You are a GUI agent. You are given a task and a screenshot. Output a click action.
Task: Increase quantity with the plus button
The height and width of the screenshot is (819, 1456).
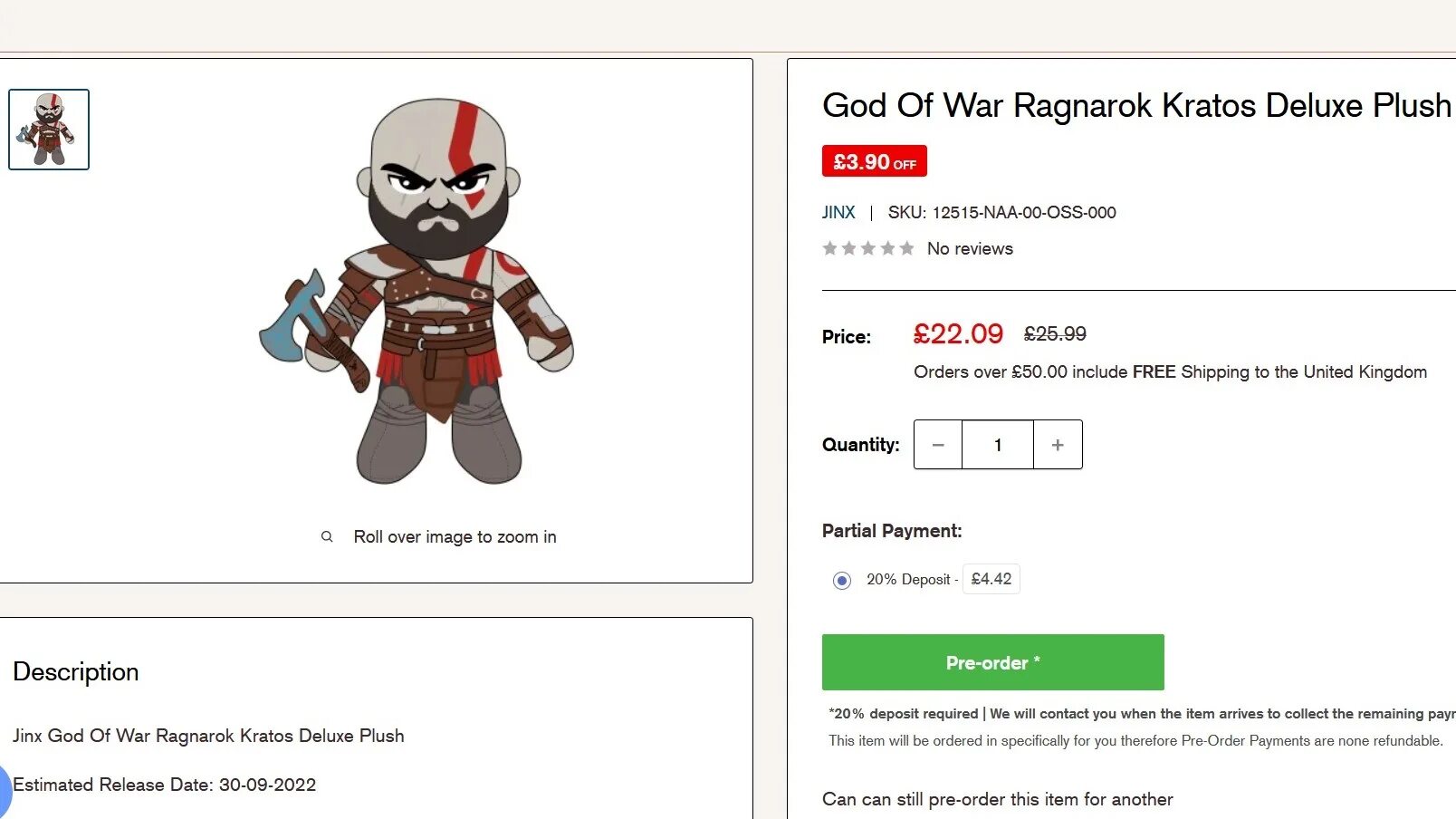pyautogui.click(x=1058, y=445)
